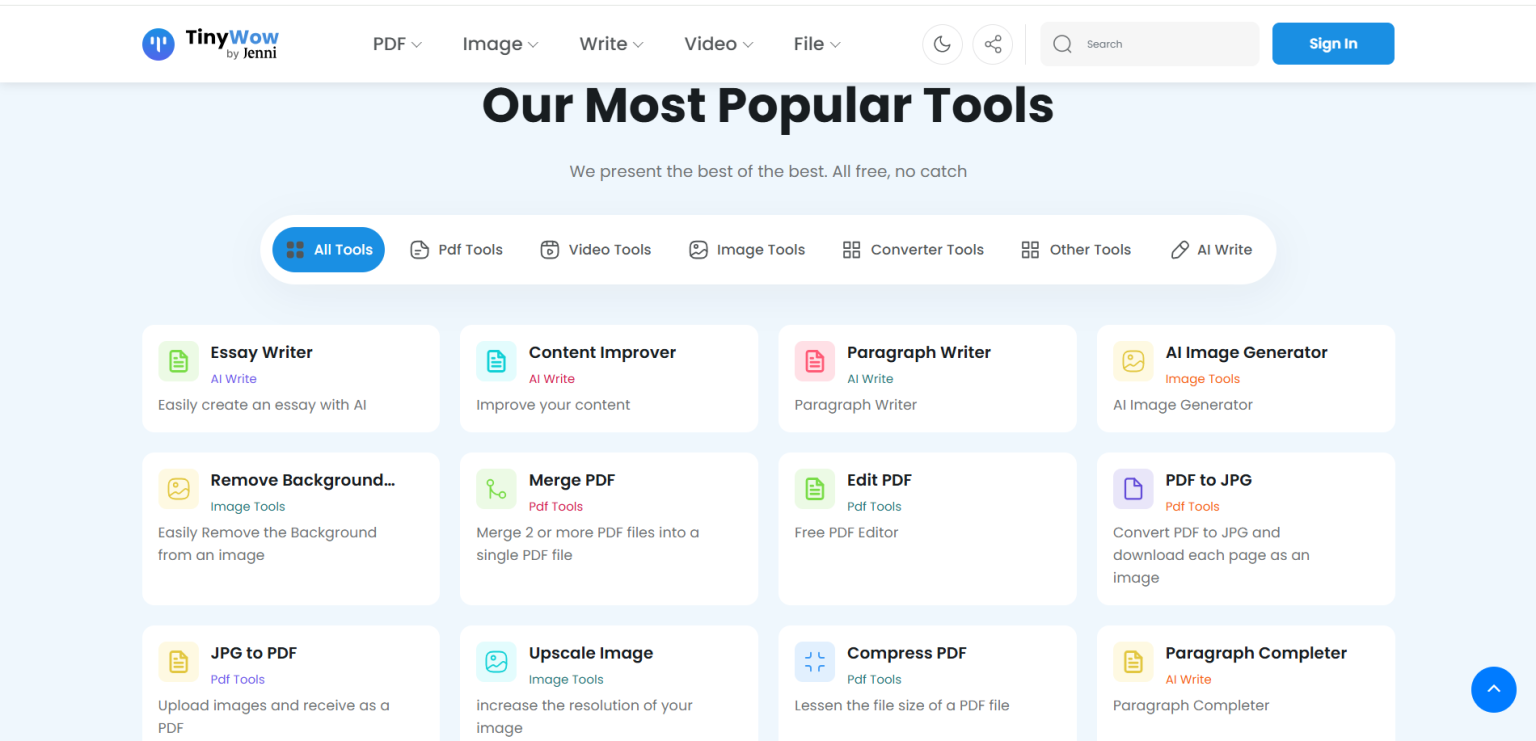Toggle dark mode moon icon
1536x741 pixels.
[x=942, y=44]
